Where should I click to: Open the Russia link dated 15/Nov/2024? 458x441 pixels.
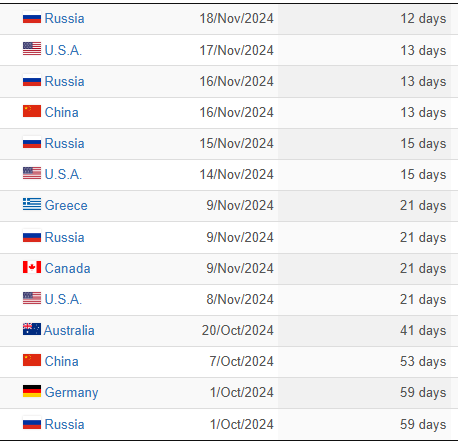[x=64, y=143]
